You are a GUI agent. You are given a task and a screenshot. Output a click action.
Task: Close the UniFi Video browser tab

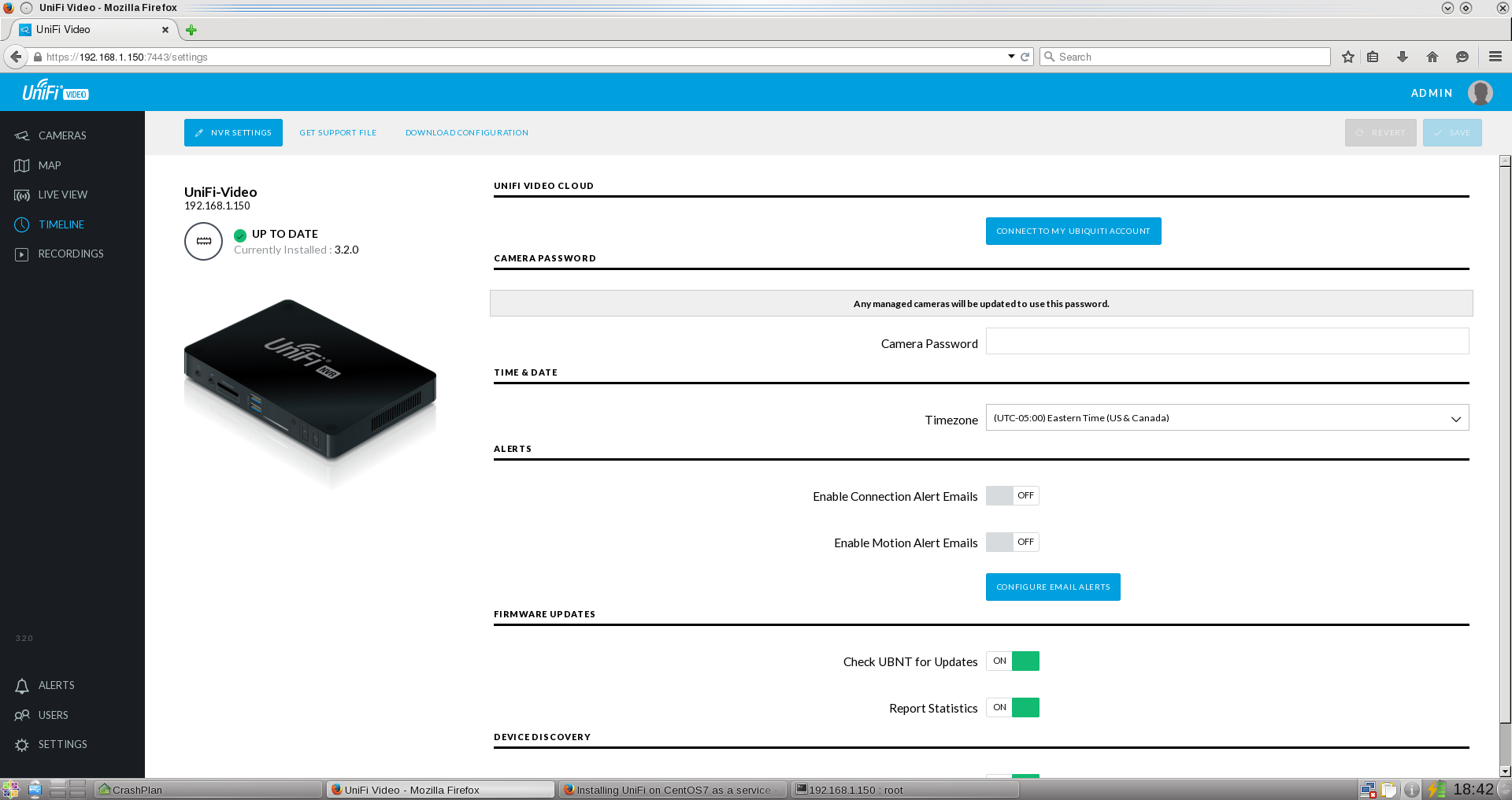click(165, 30)
